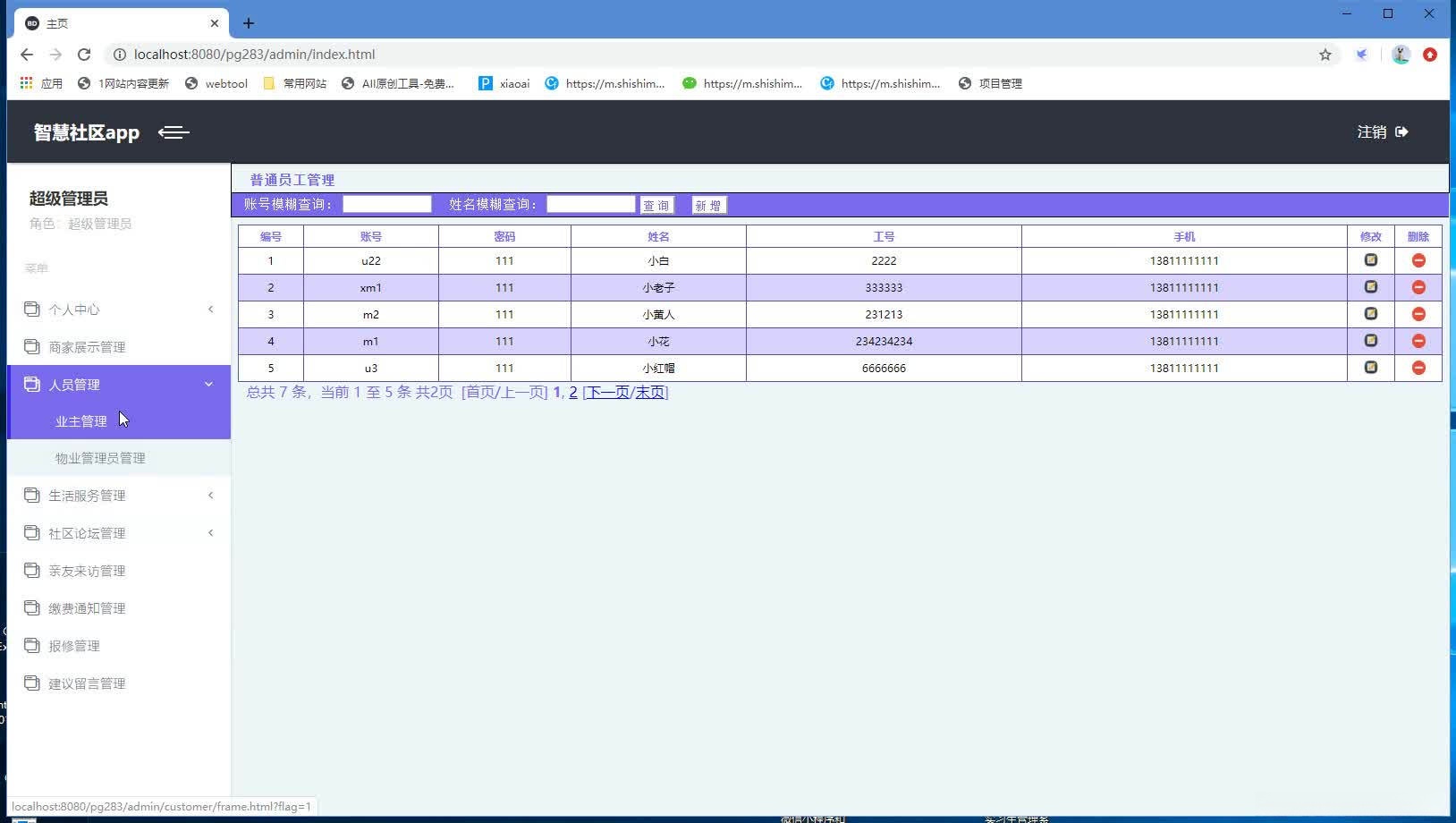Reload the current page
The width and height of the screenshot is (1456, 823).
point(84,55)
